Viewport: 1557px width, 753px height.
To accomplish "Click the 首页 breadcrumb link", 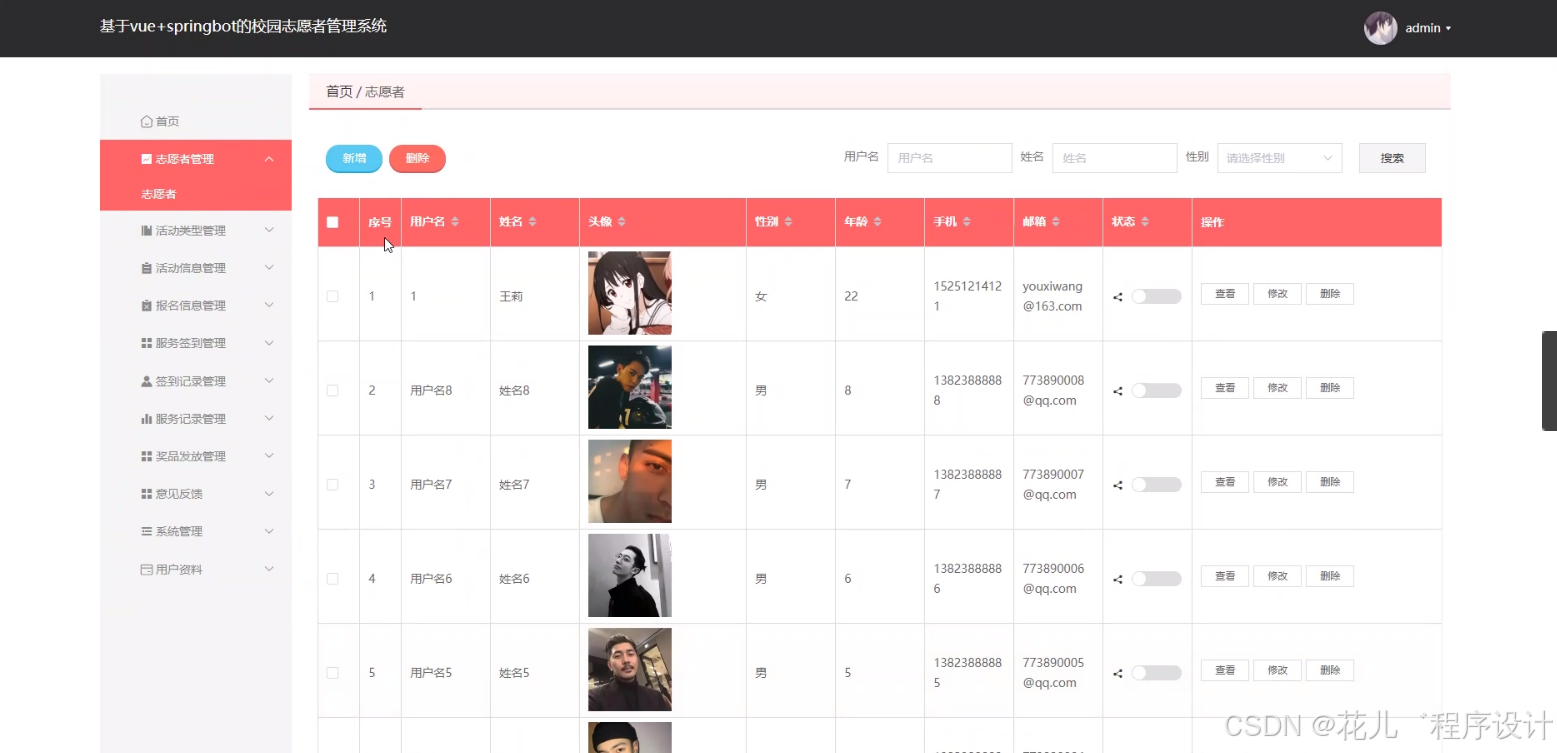I will pos(339,91).
